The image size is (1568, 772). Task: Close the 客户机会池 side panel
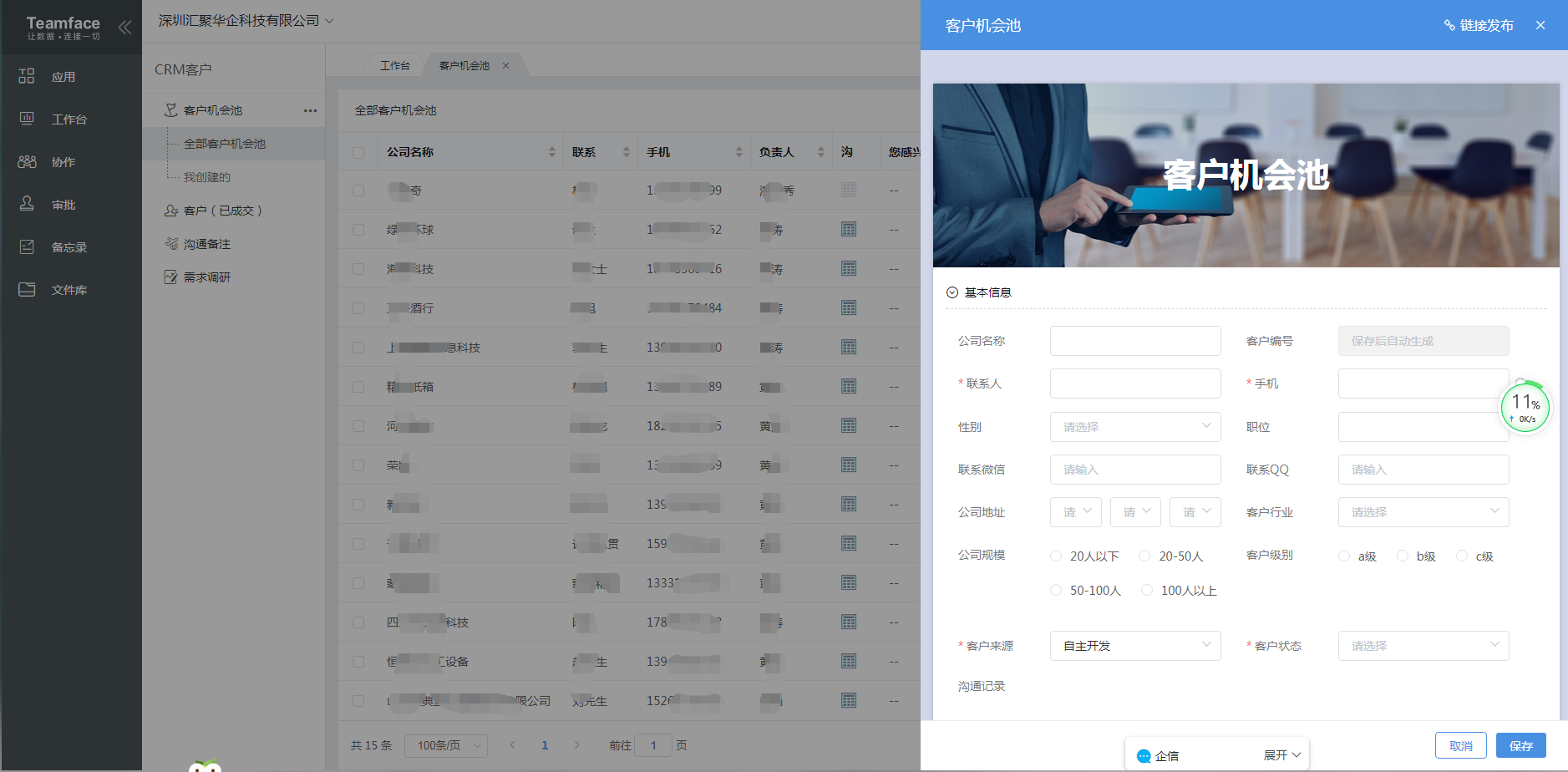point(1540,26)
